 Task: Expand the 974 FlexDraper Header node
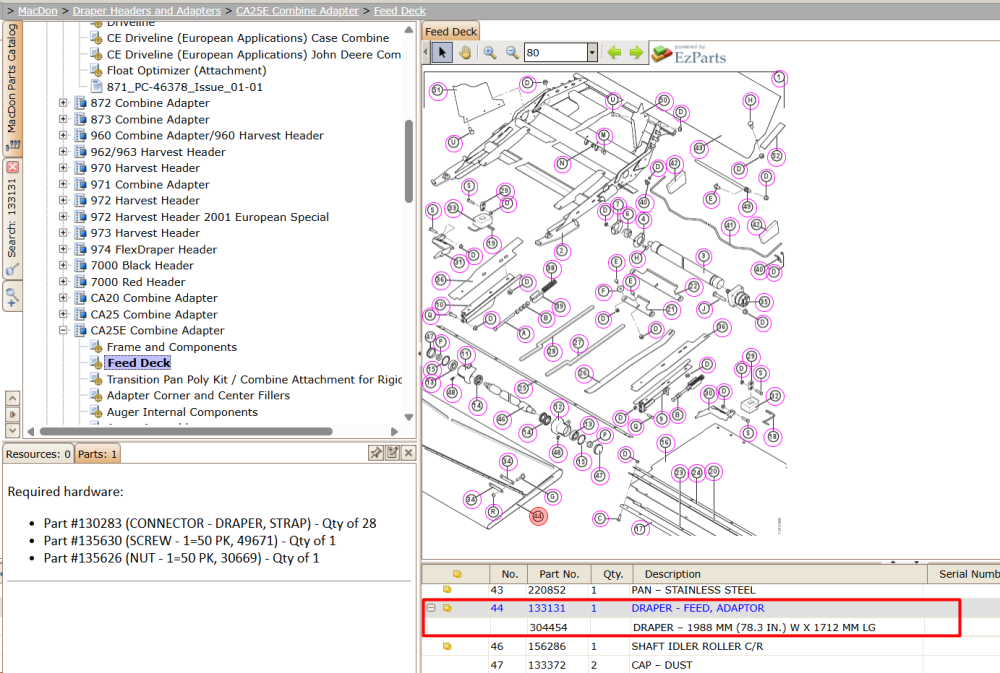tap(63, 249)
